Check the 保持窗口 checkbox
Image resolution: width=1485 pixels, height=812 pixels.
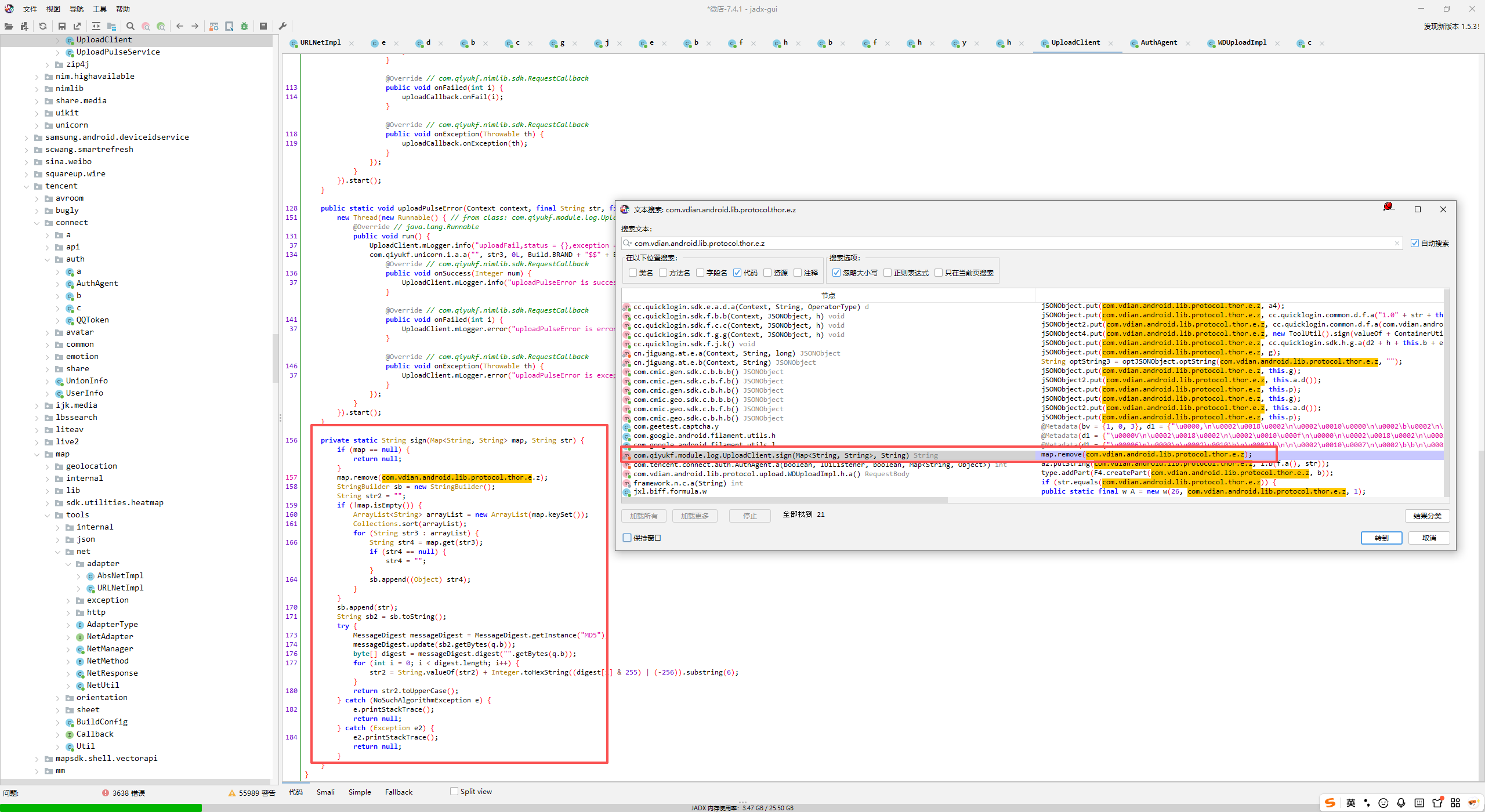click(x=627, y=538)
